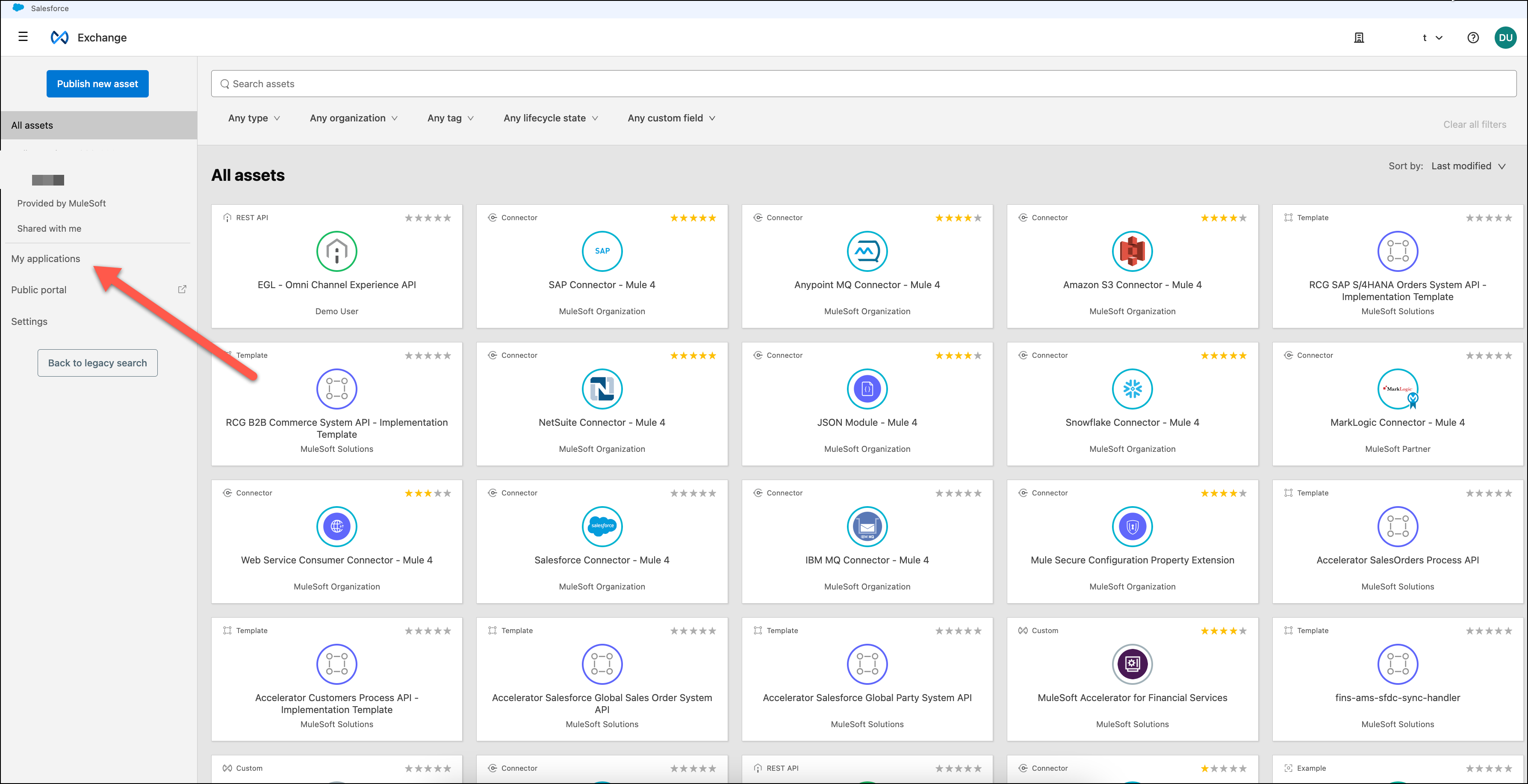The width and height of the screenshot is (1528, 784).
Task: Open Snowflake Connector - Mule 4 title
Action: 1133,422
